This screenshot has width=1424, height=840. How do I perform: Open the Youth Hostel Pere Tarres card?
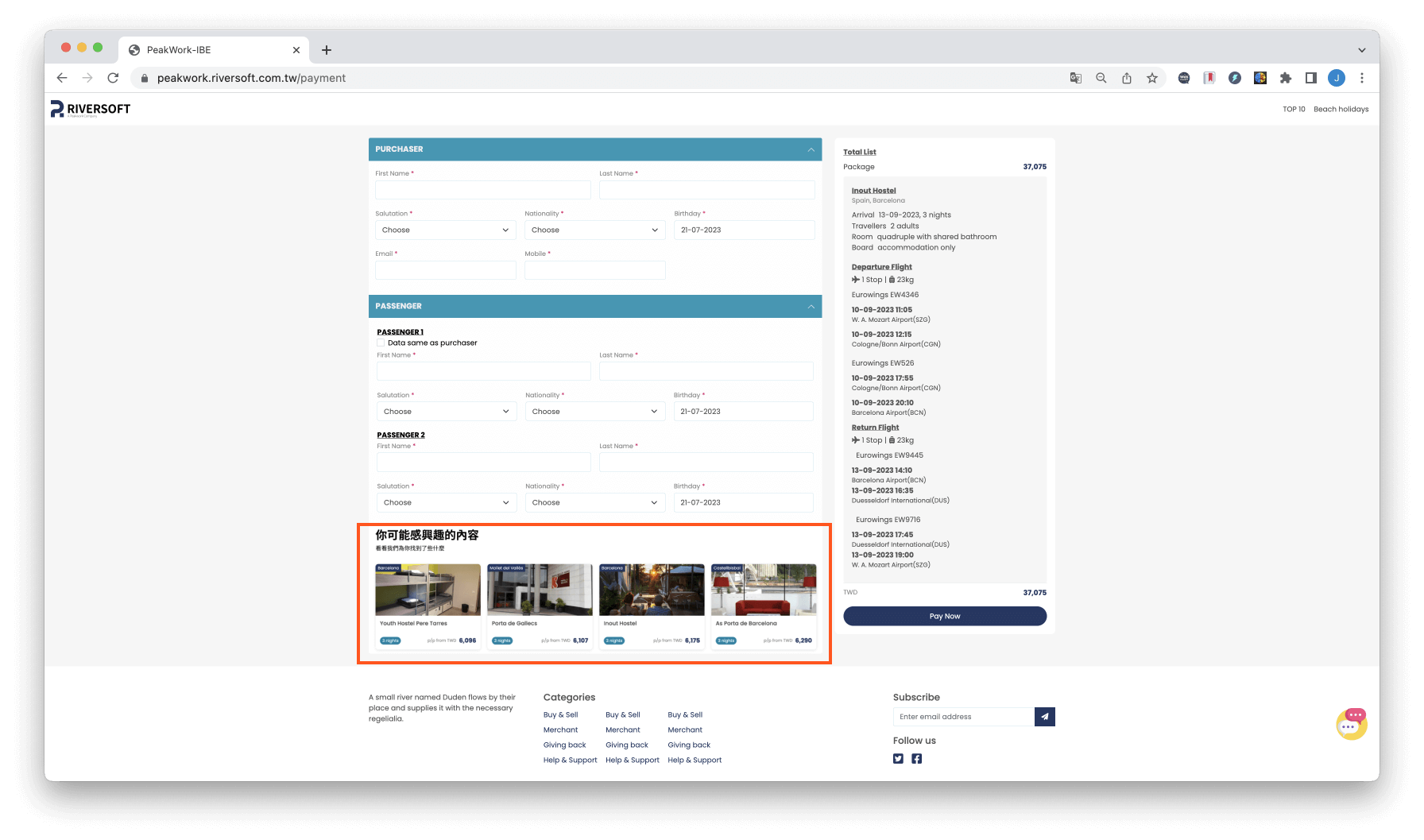coord(428,606)
